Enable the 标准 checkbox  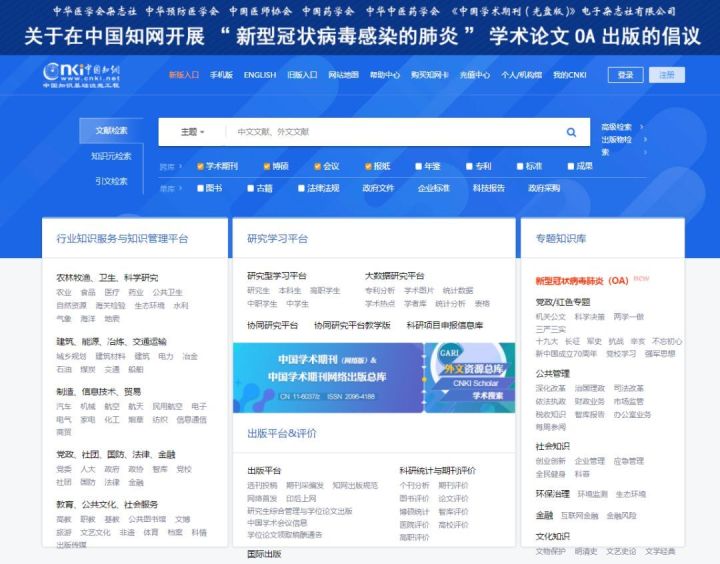[520, 166]
